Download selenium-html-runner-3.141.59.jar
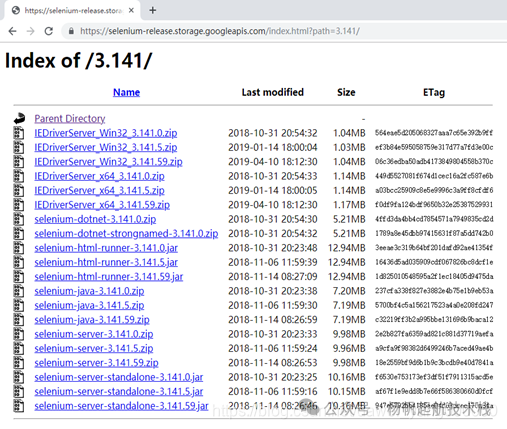 [109, 277]
